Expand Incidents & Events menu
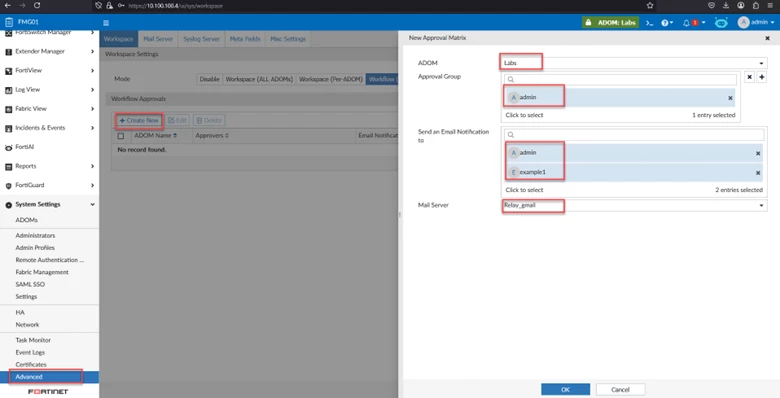This screenshot has height=398, width=780. (x=49, y=128)
